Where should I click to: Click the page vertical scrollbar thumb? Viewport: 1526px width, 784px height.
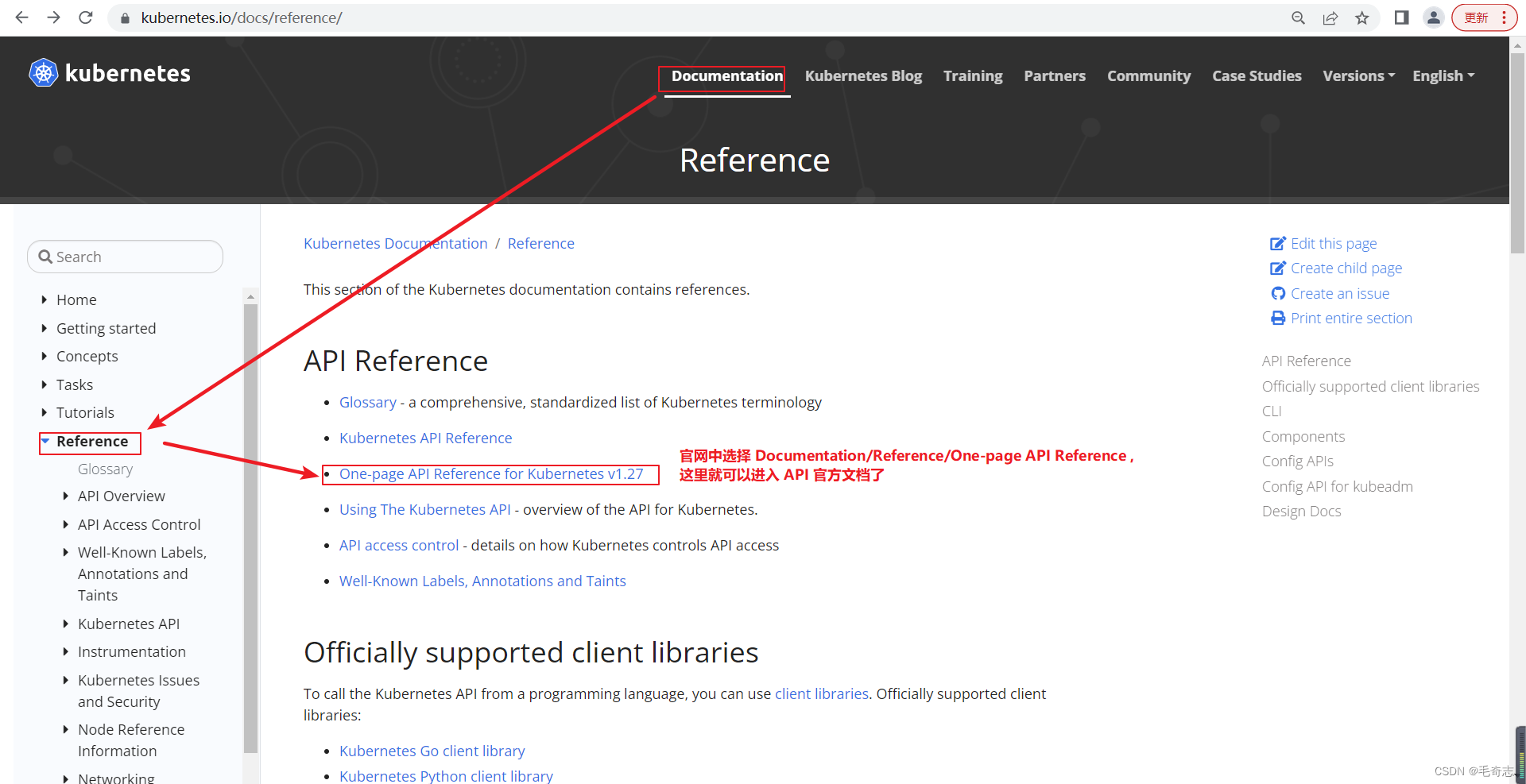point(1517,153)
